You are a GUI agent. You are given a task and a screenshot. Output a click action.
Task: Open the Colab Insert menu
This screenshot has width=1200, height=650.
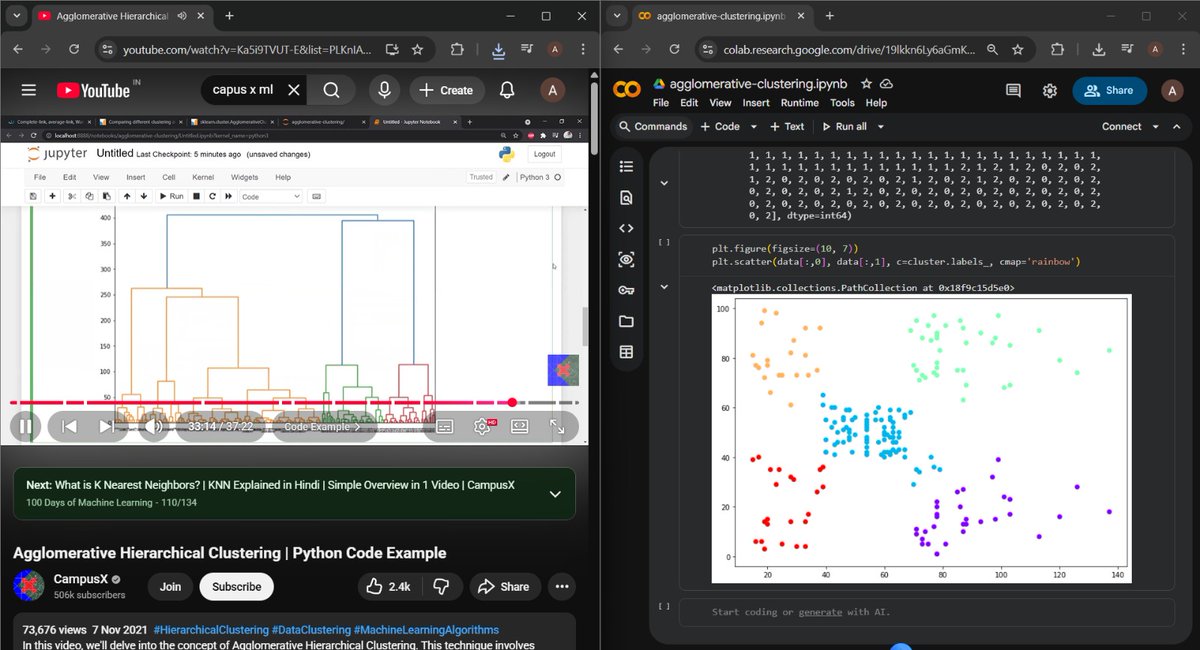coord(756,103)
